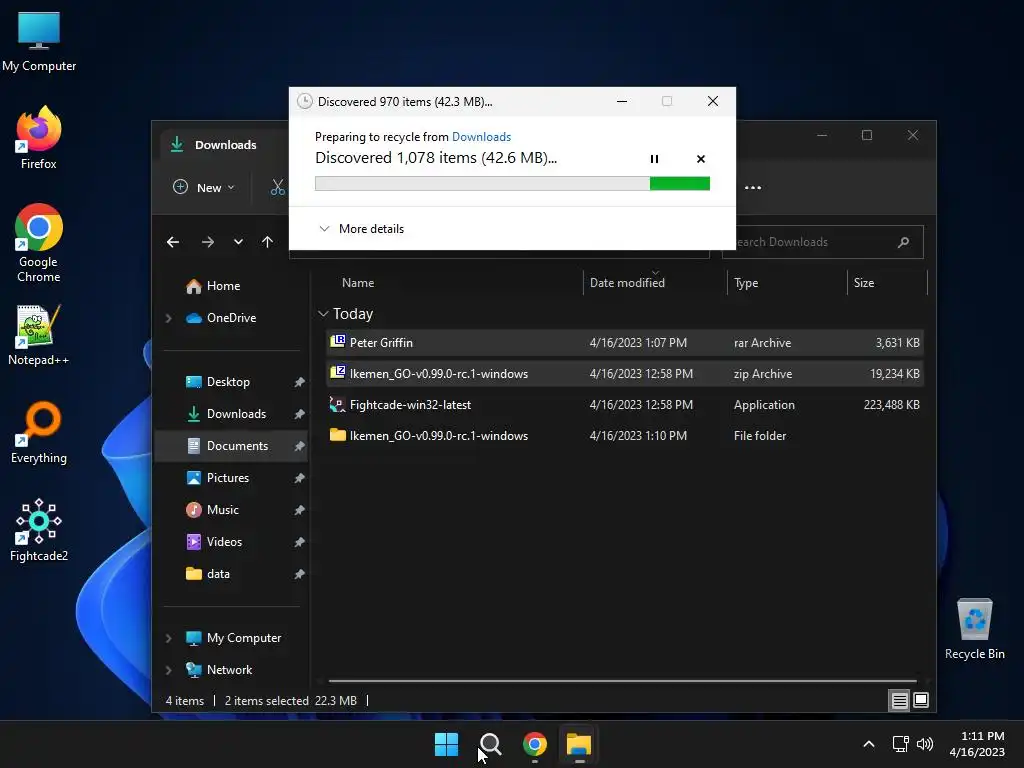1024x768 pixels.
Task: Open the Windows Start menu
Action: click(x=447, y=744)
